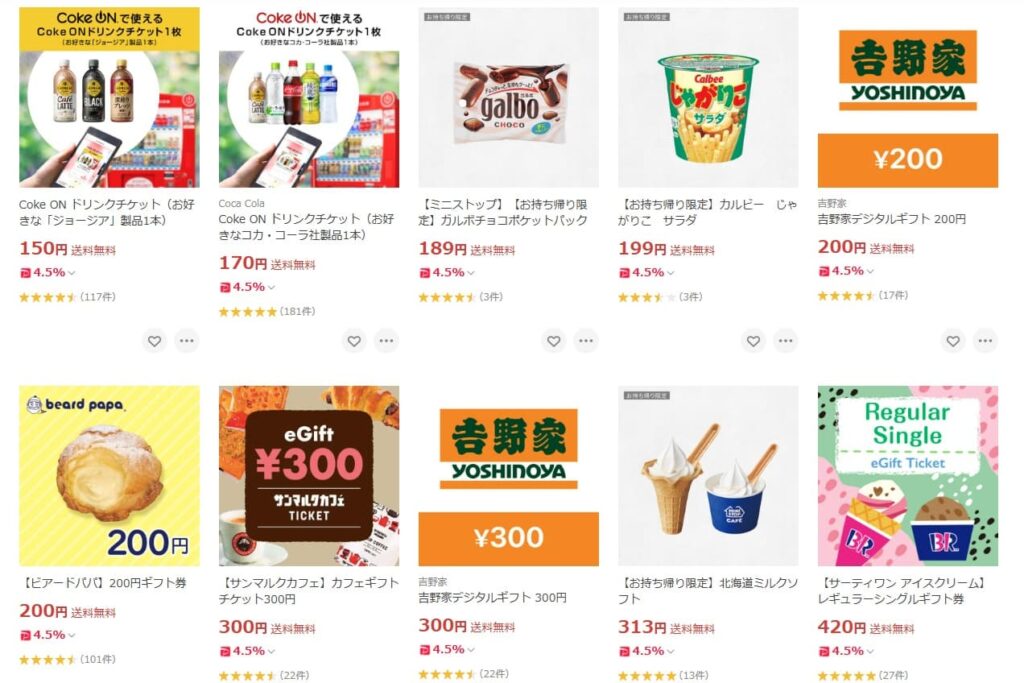
Task: Open the Hokkaido milk soft serve image
Action: coord(708,475)
